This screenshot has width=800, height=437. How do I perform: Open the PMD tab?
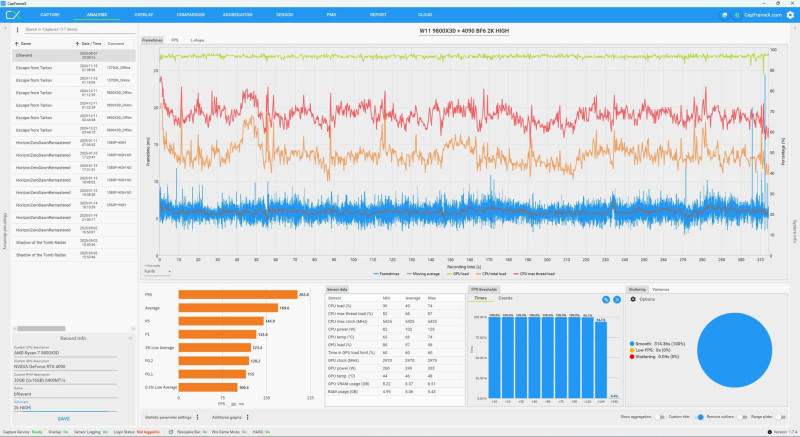pos(331,15)
